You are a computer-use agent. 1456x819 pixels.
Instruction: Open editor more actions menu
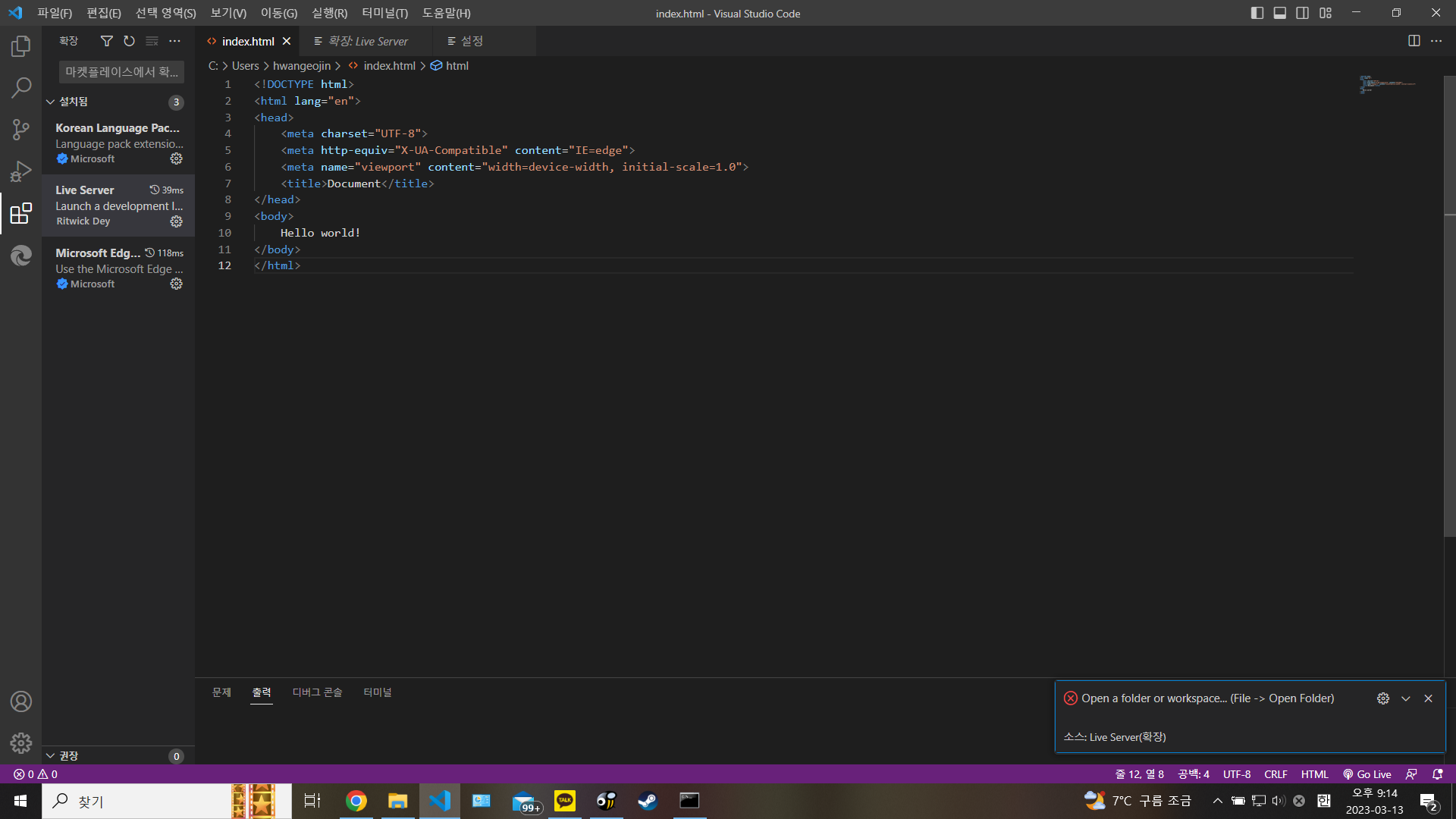click(x=1436, y=41)
